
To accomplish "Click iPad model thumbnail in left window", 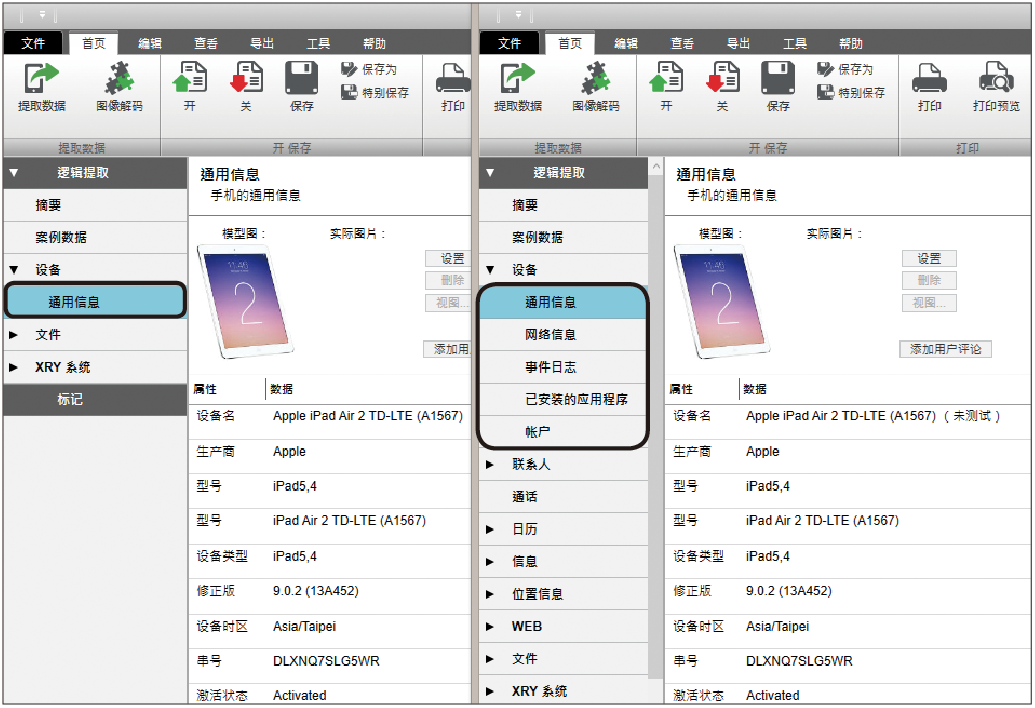I will (x=245, y=301).
